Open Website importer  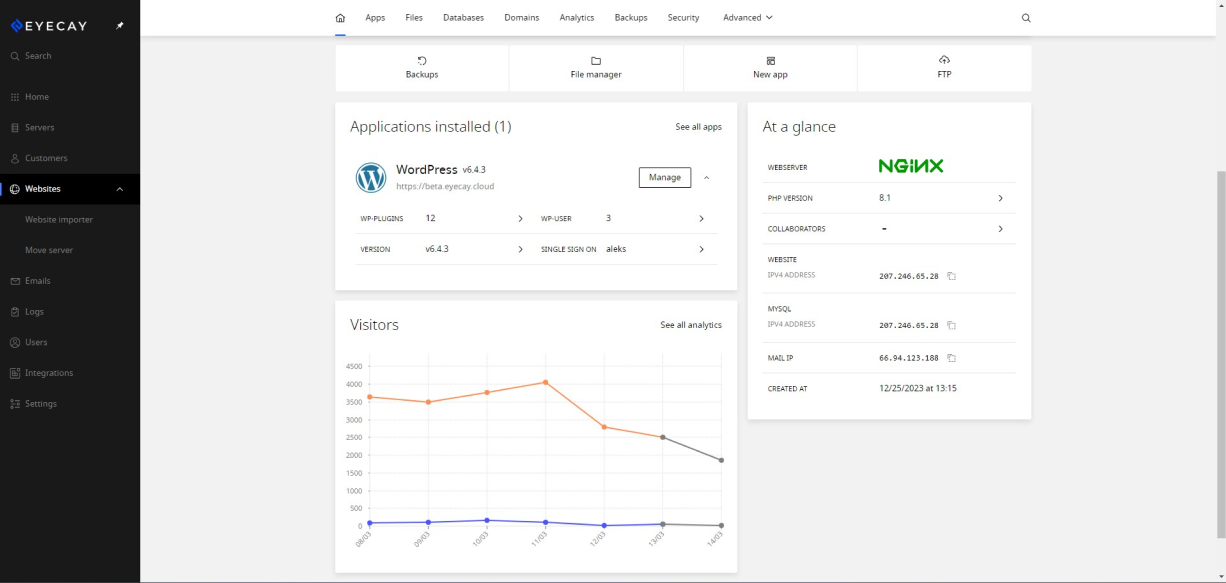(59, 220)
